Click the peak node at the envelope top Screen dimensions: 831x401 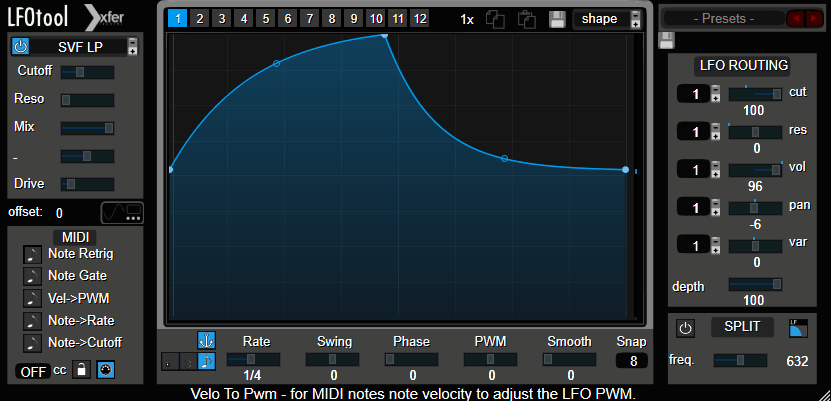click(385, 35)
